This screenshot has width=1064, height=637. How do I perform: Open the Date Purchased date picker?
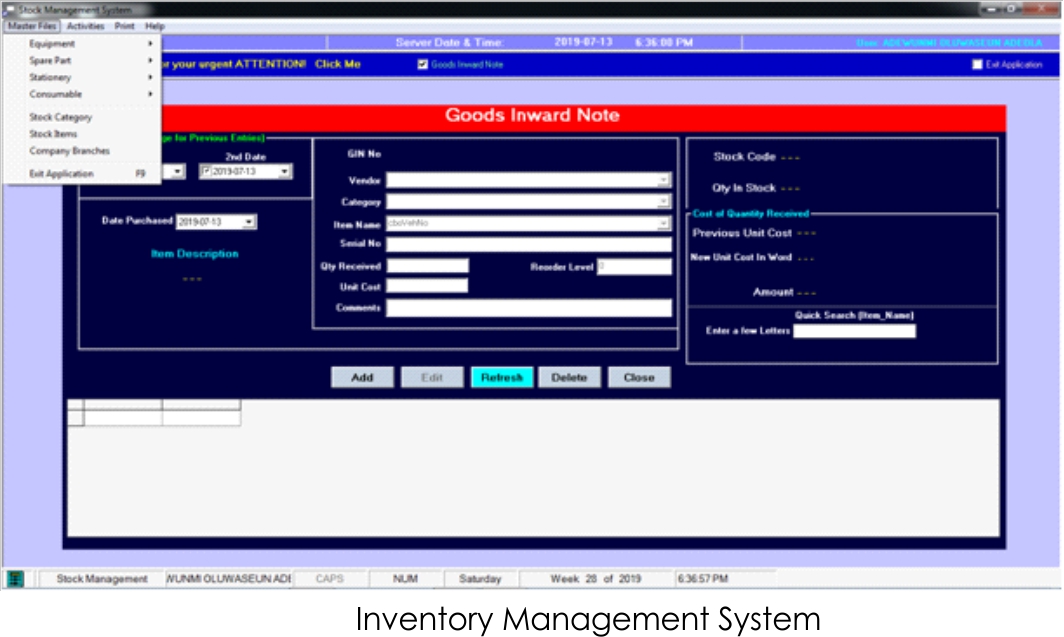(248, 222)
